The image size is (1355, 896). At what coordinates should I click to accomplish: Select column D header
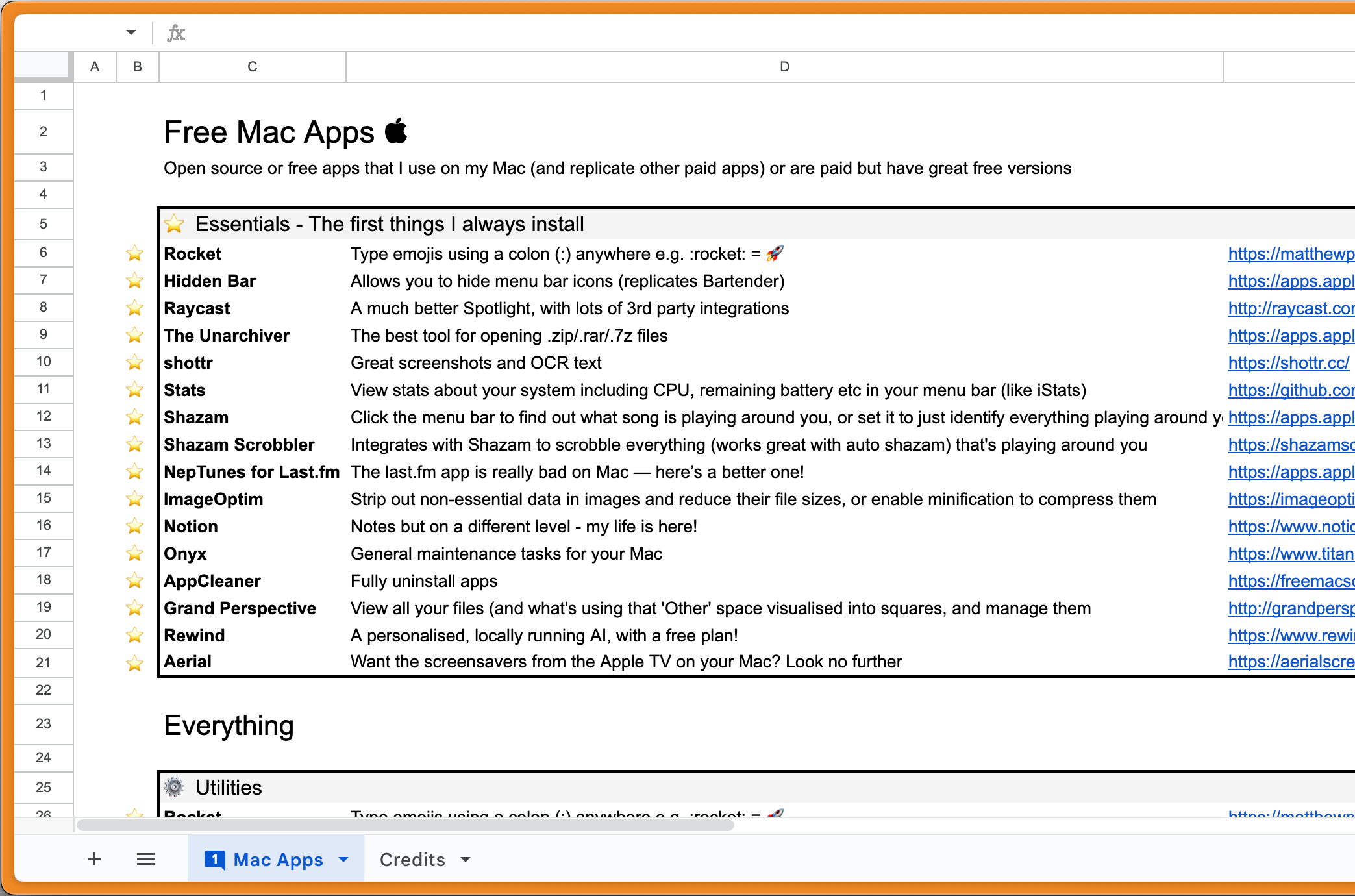785,67
